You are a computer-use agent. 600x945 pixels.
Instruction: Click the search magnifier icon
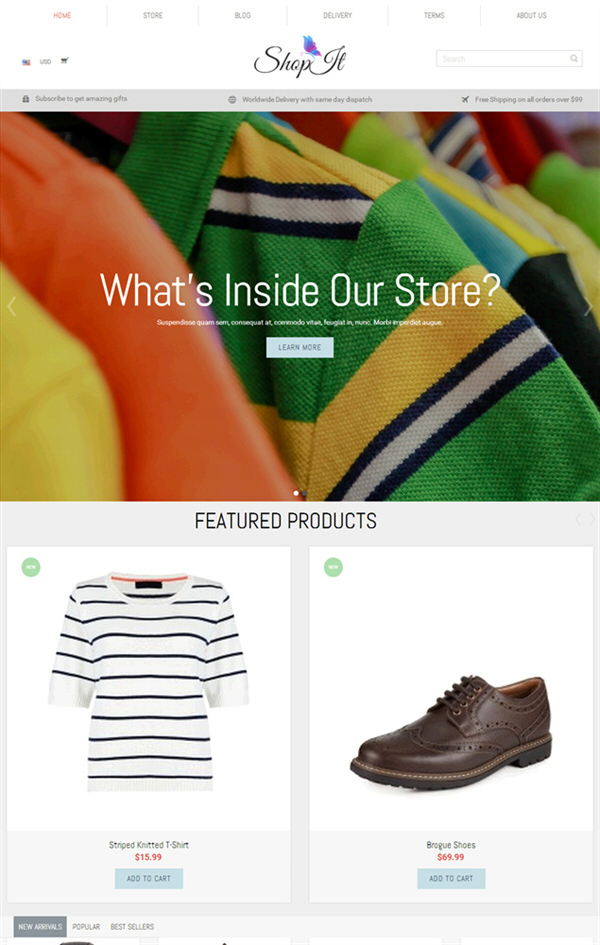click(x=574, y=58)
